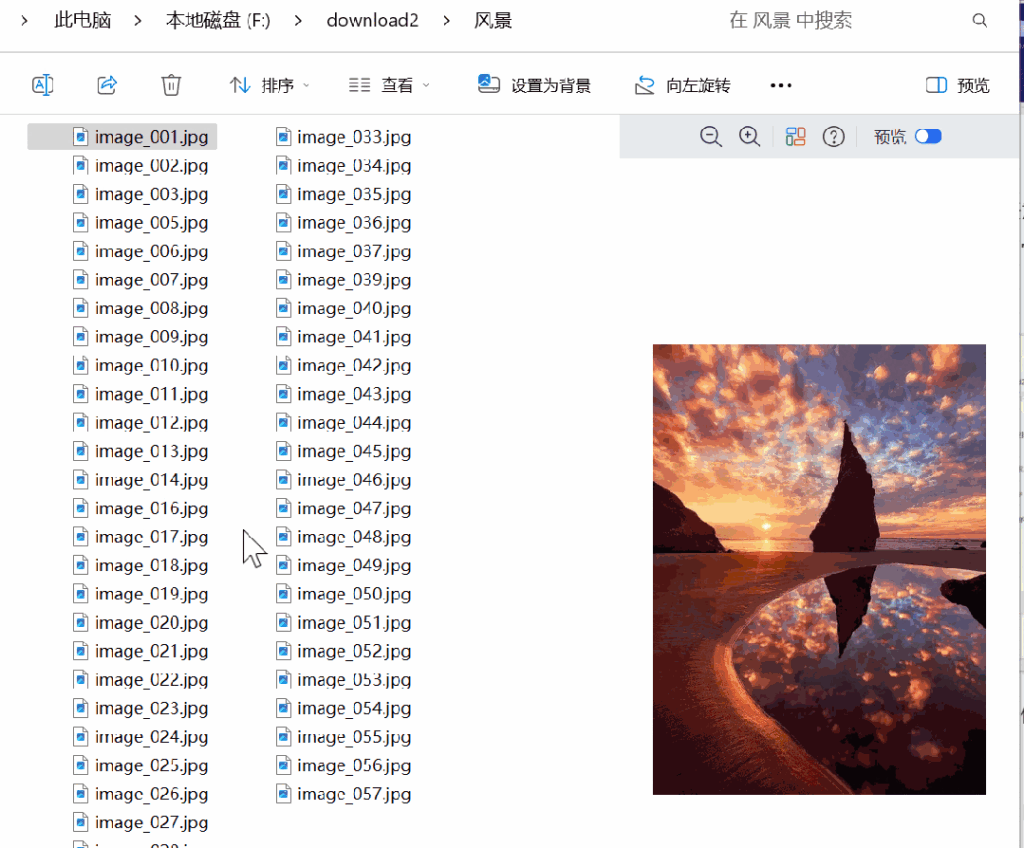1024x848 pixels.
Task: Click the help question mark icon
Action: (834, 137)
